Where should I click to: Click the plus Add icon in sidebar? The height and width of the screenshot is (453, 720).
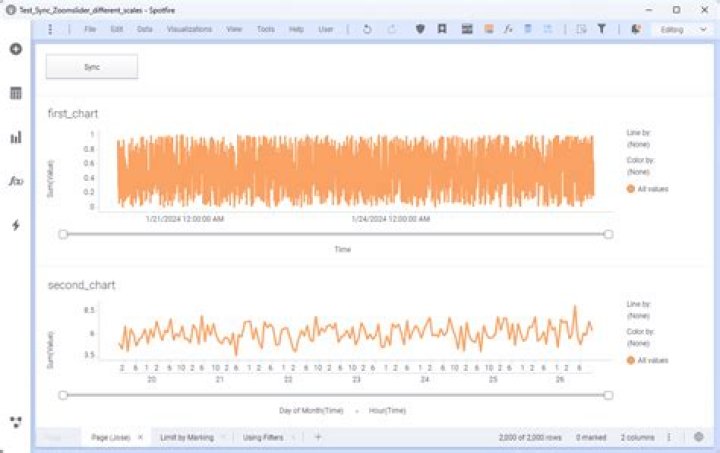[16, 49]
